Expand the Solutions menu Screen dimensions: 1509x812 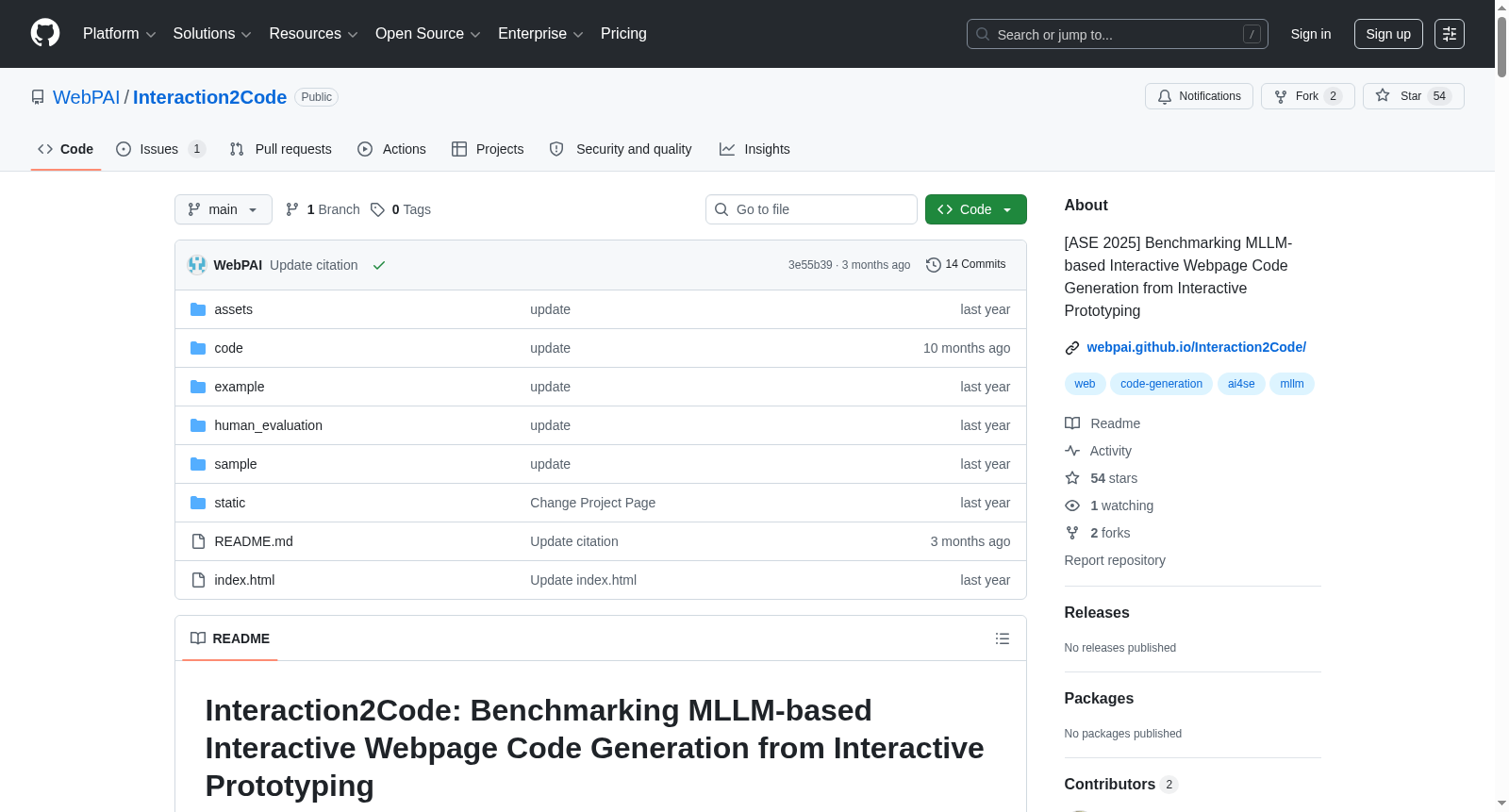[212, 34]
